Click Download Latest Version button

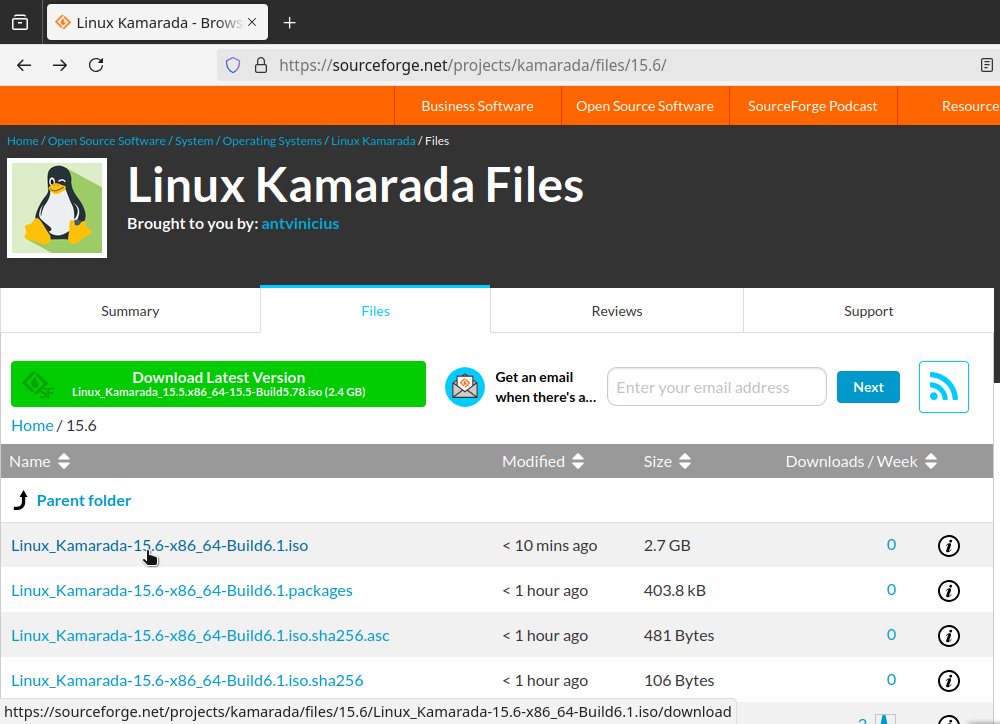click(x=218, y=384)
